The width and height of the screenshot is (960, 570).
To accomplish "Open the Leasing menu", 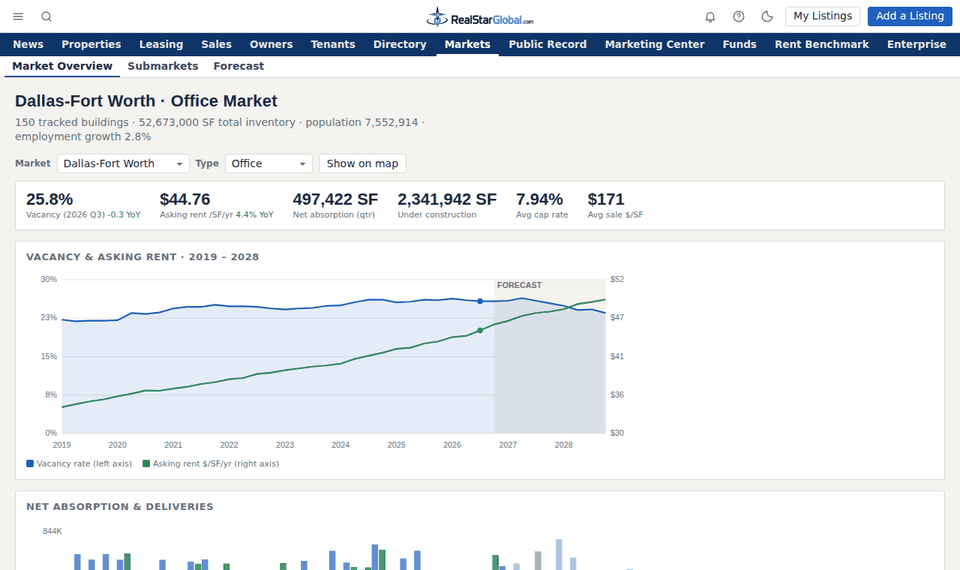I will [x=161, y=44].
